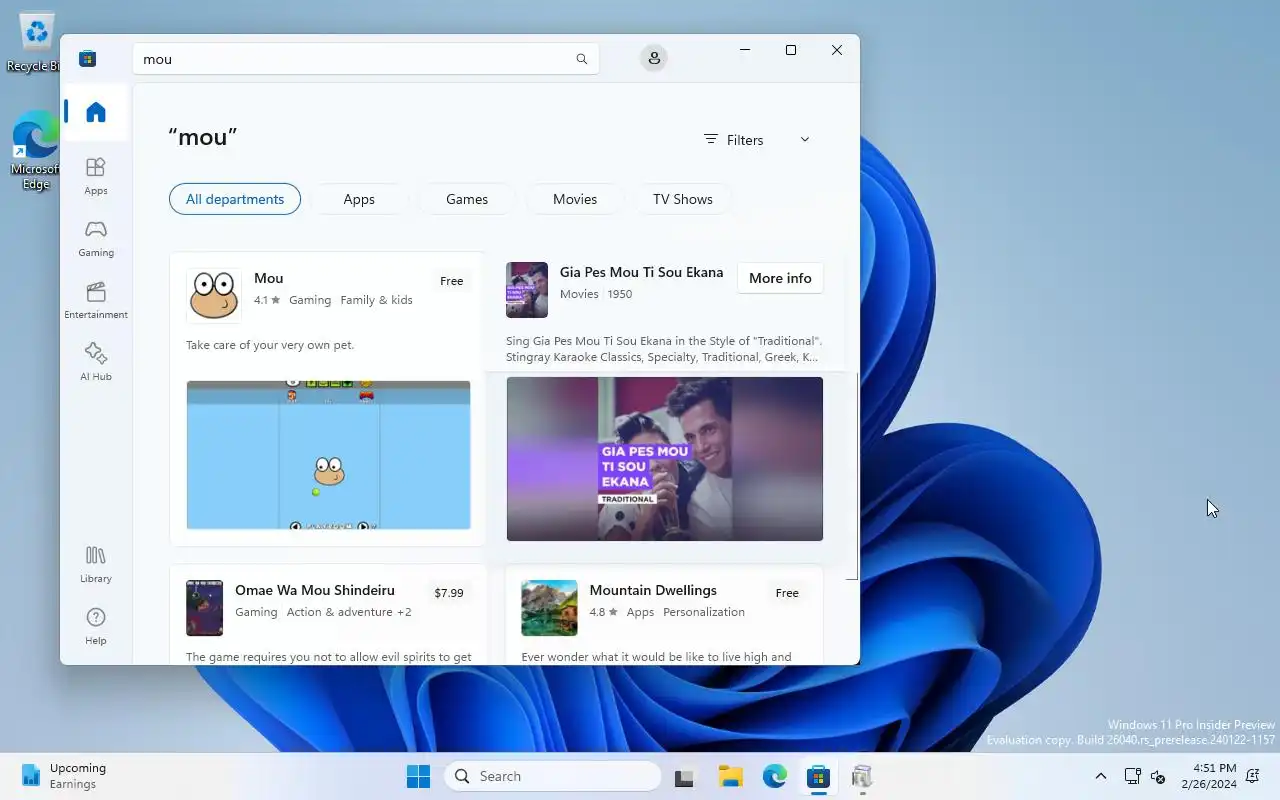The image size is (1280, 800).
Task: Open Help in the sidebar
Action: (x=96, y=626)
